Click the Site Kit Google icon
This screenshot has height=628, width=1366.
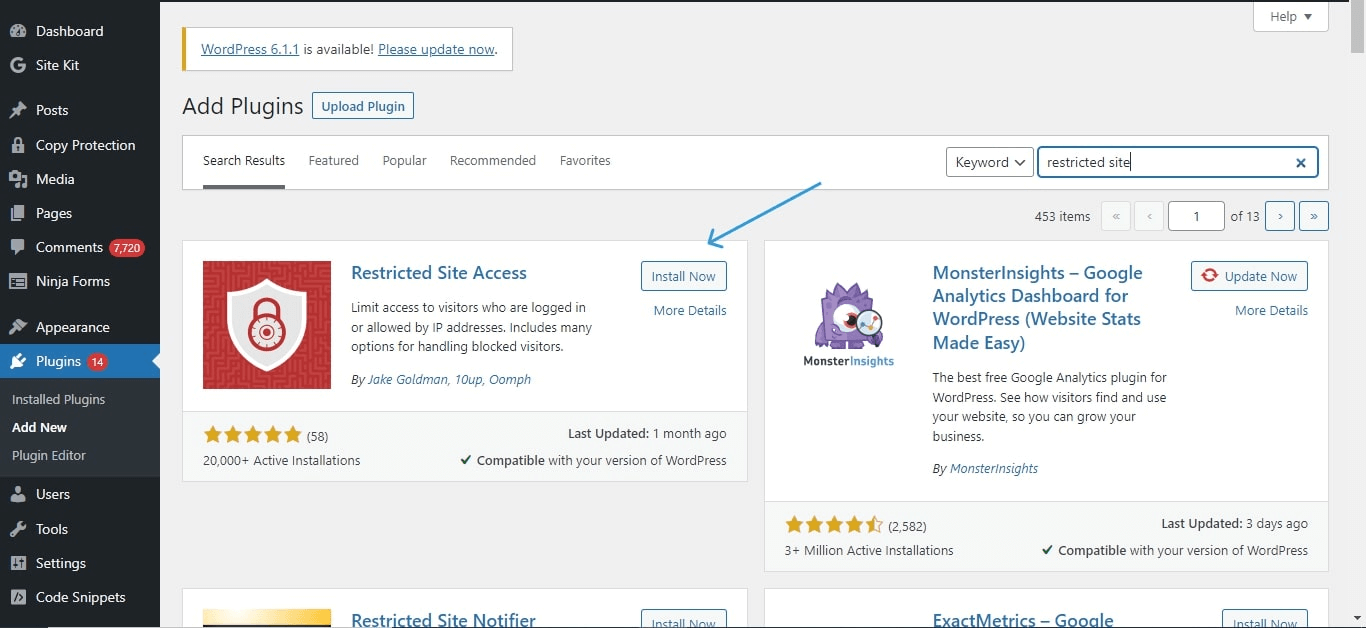[x=18, y=65]
